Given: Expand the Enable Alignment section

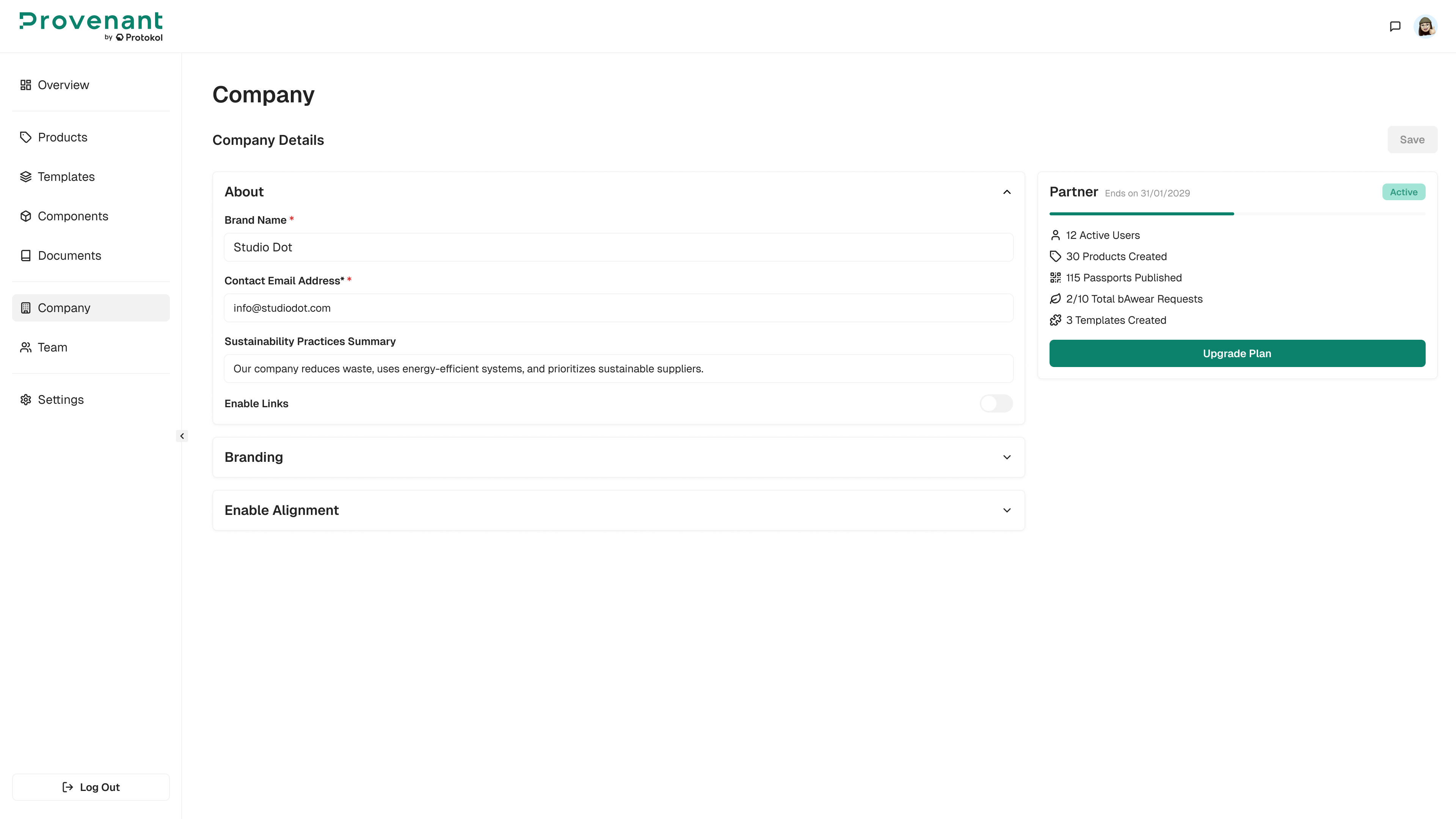Looking at the screenshot, I should (1007, 510).
